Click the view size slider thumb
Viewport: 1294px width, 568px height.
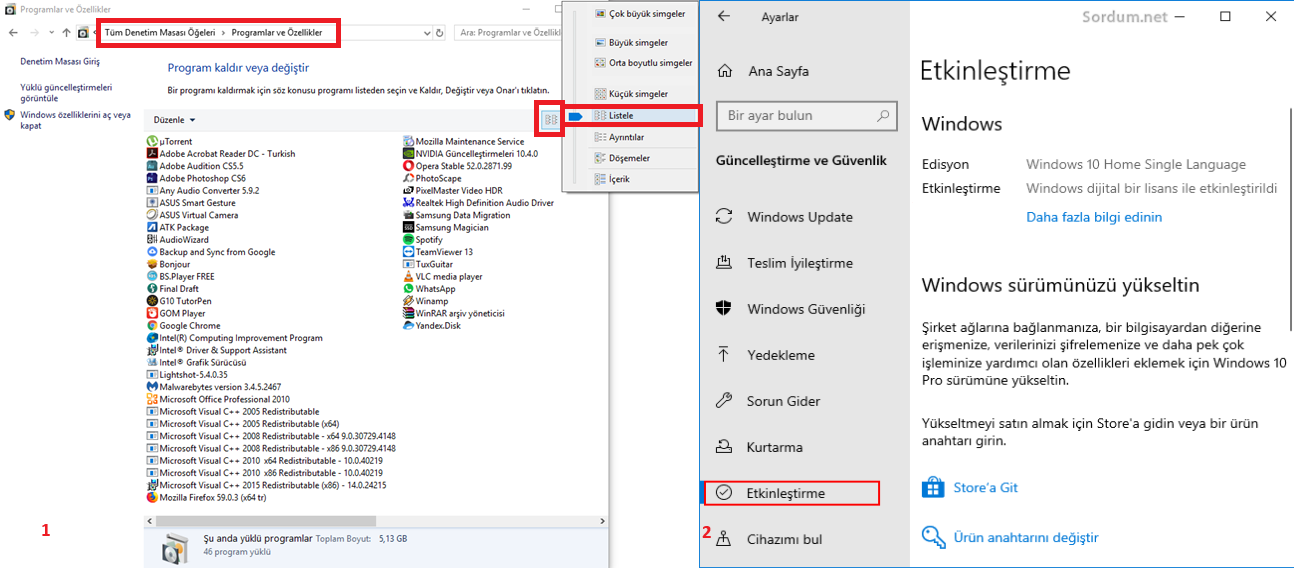575,116
